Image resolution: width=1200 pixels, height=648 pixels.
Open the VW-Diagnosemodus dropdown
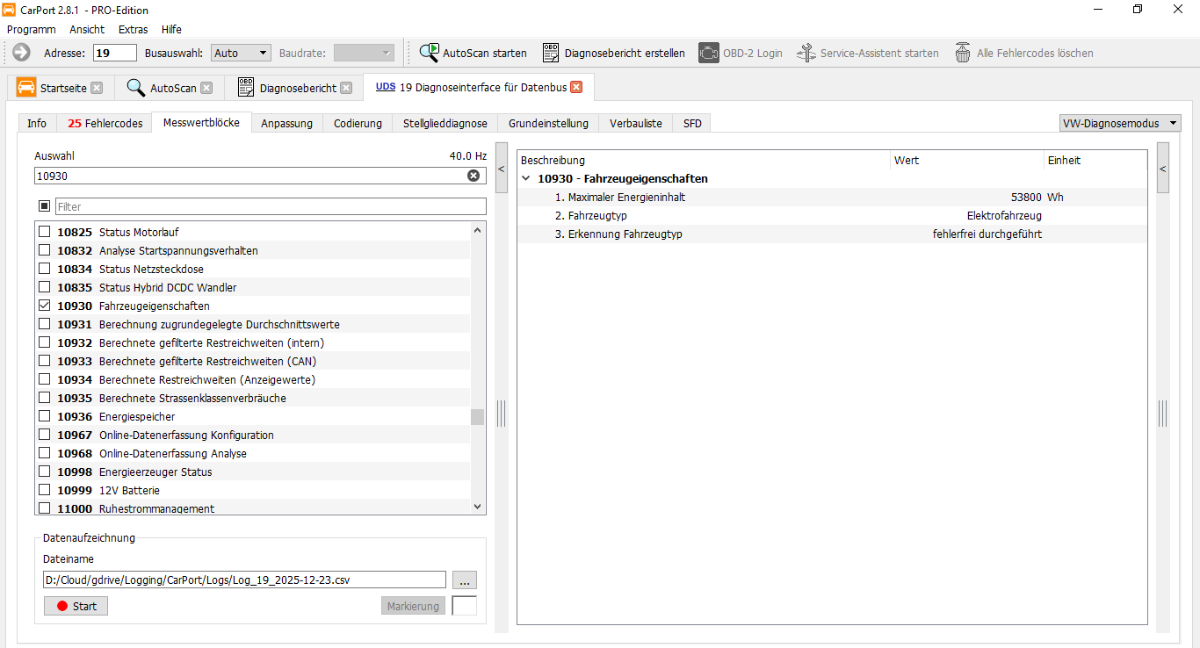click(1120, 123)
